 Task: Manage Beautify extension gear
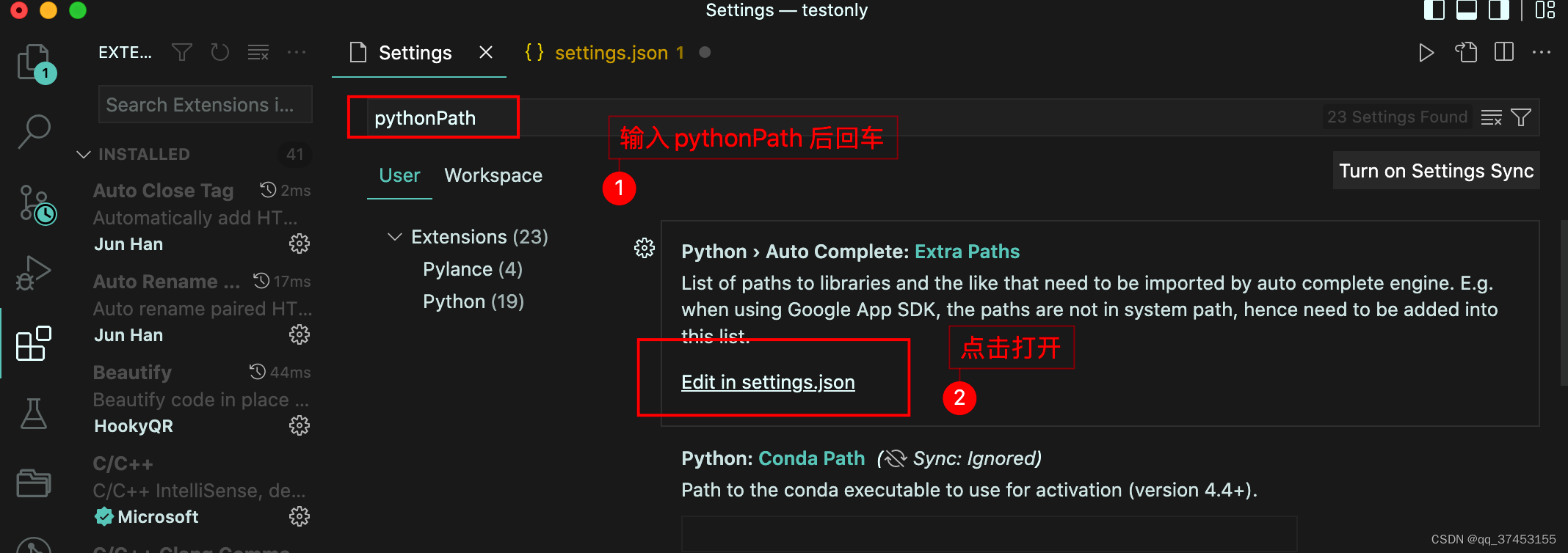point(300,425)
